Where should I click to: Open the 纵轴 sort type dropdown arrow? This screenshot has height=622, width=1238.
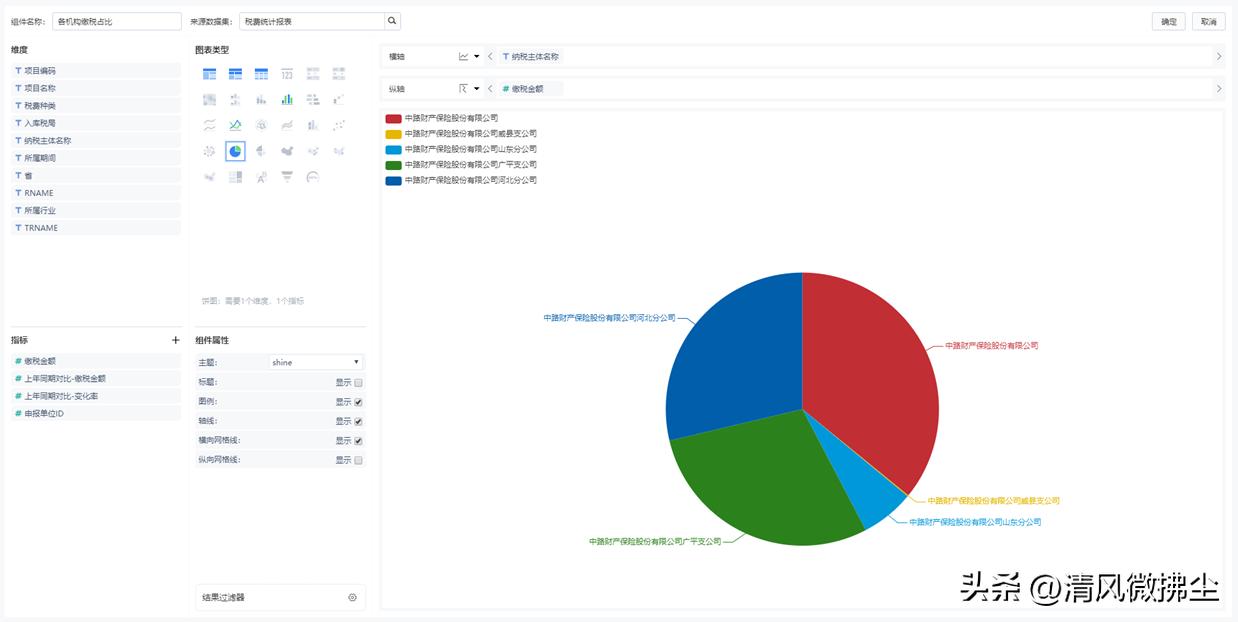click(x=476, y=89)
